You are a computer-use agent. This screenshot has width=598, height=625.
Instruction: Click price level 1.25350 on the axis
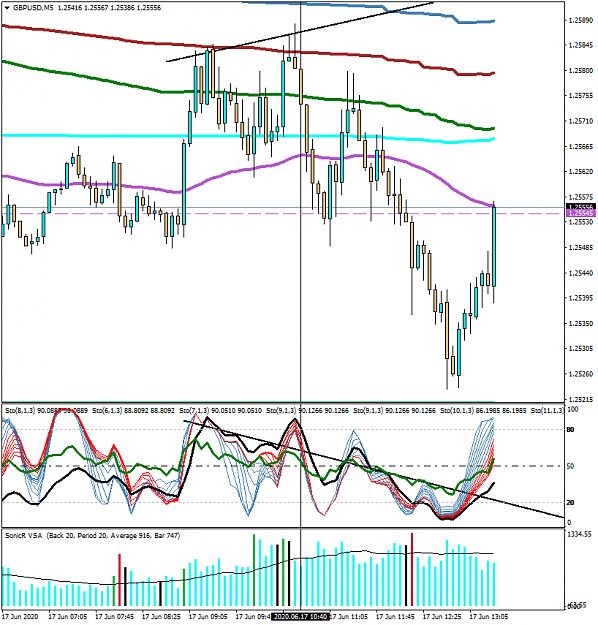tap(580, 324)
